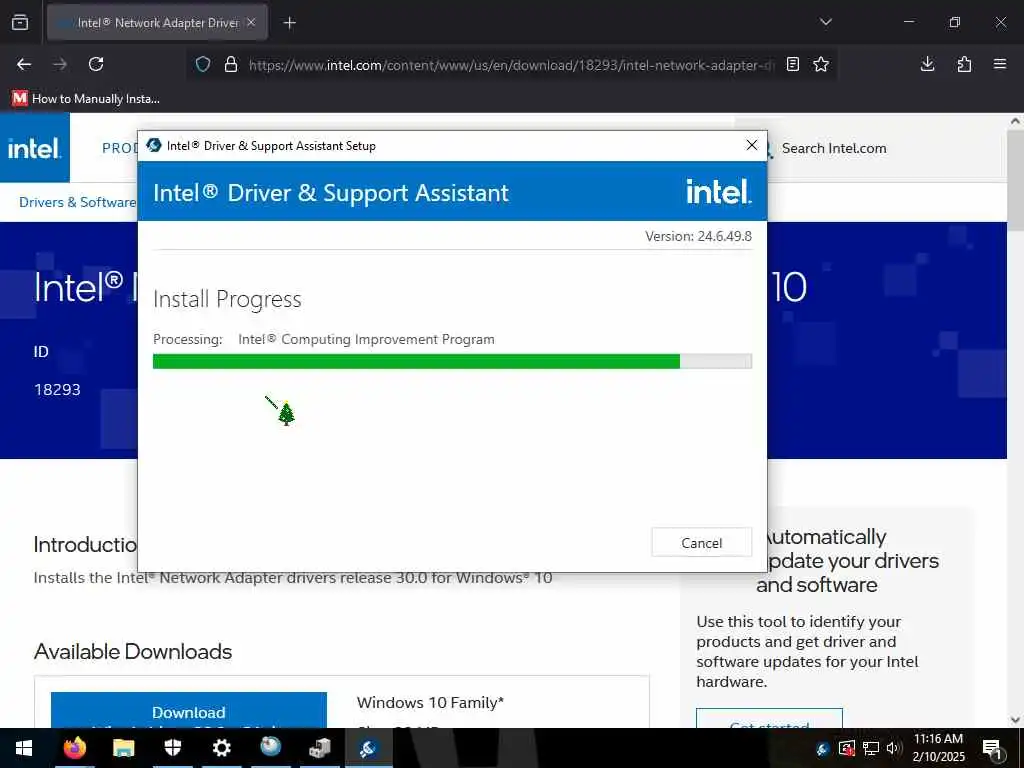This screenshot has width=1024, height=768.
Task: Click the 'Available Downloads' heading
Action: [x=133, y=651]
